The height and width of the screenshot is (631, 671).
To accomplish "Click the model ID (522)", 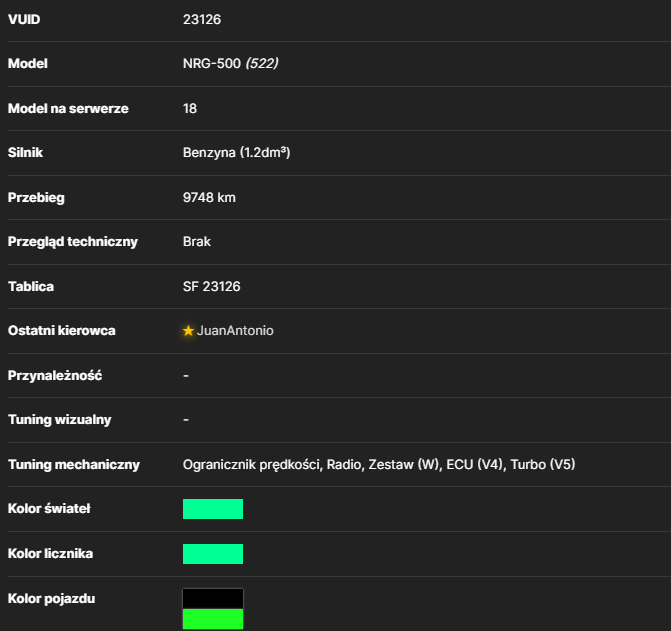I will (262, 63).
